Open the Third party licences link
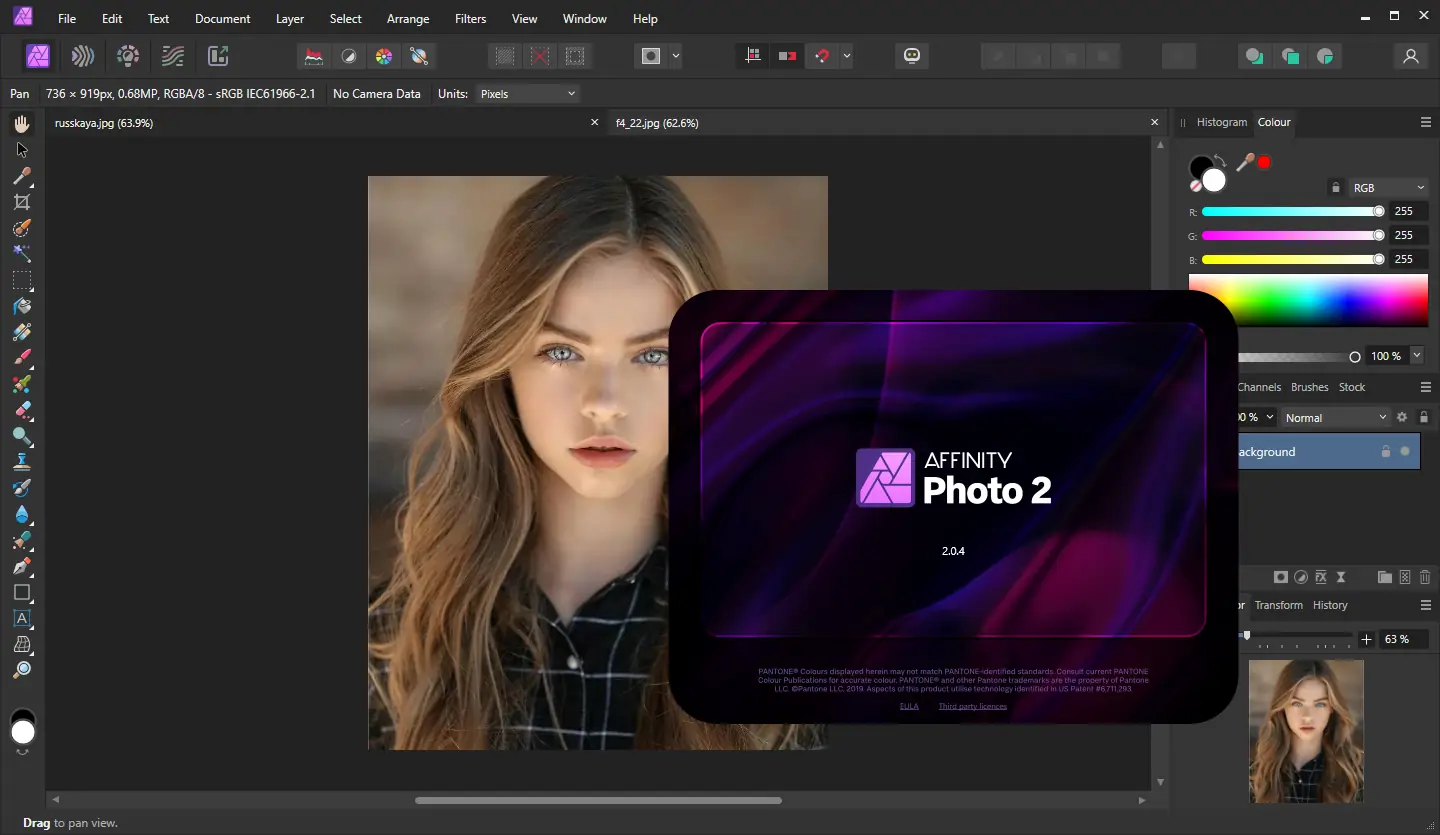1440x835 pixels. pyautogui.click(x=972, y=707)
